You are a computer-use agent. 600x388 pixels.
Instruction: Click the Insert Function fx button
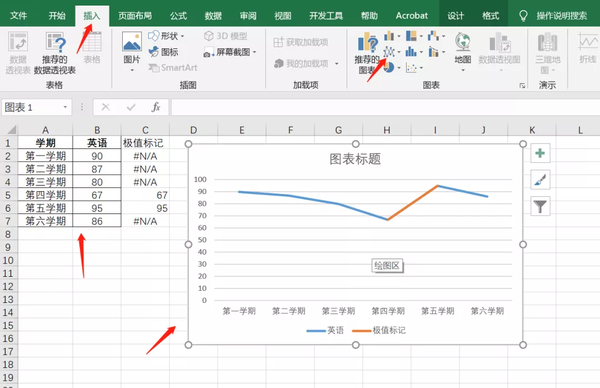tap(155, 107)
